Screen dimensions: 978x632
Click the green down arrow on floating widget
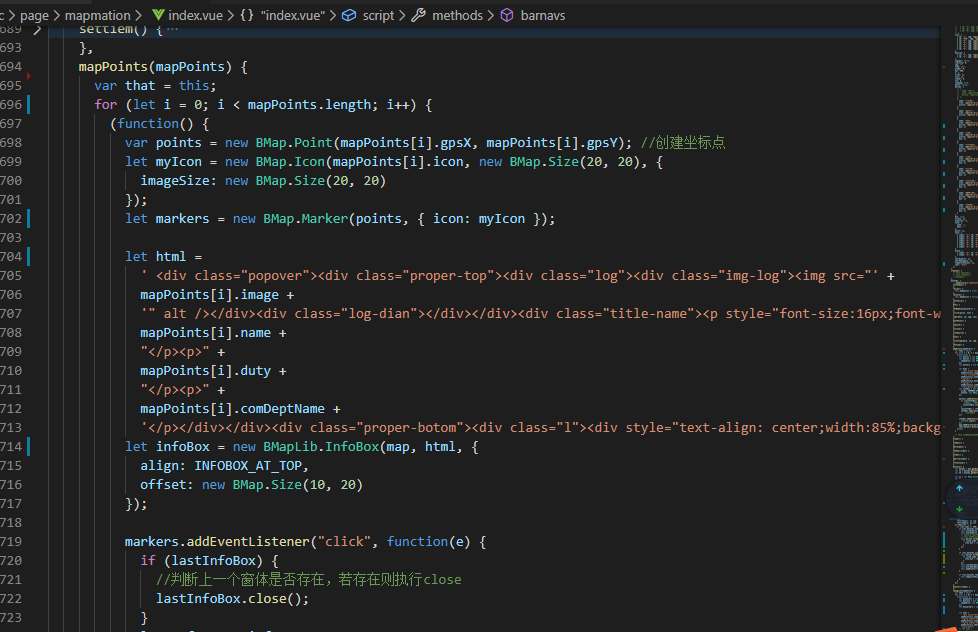[x=959, y=509]
